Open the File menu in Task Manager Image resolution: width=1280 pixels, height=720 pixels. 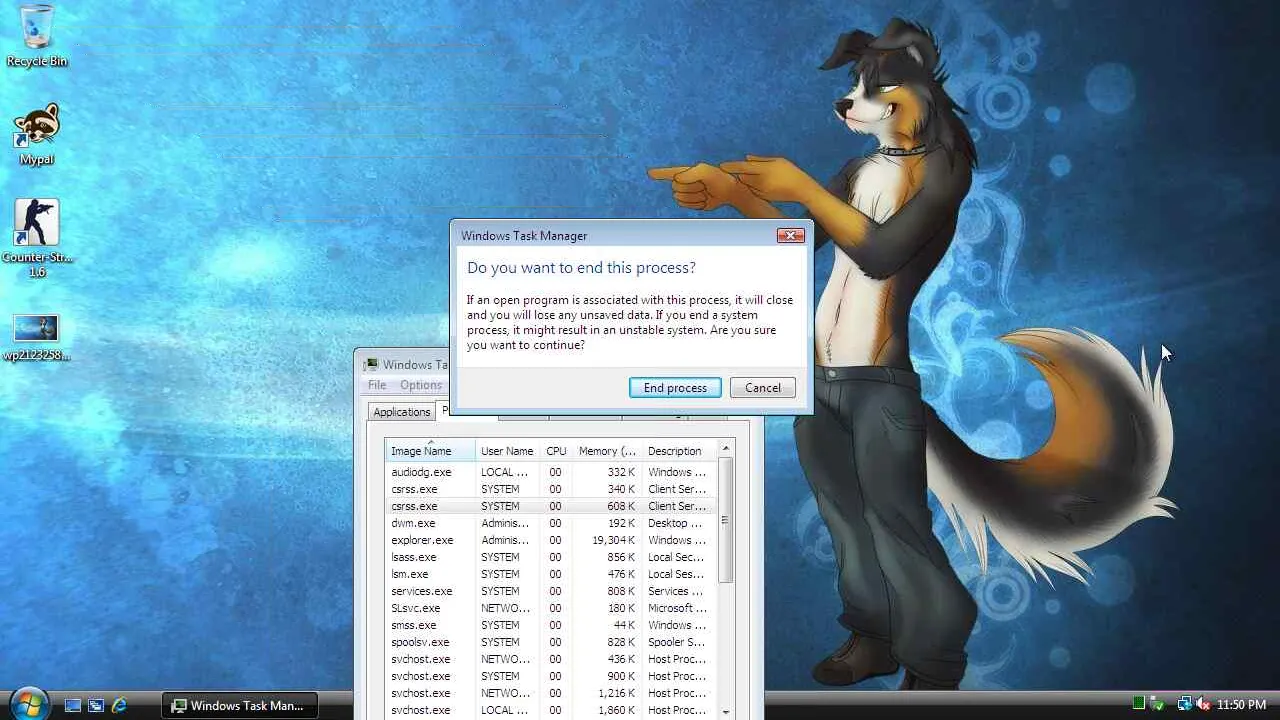pos(377,385)
